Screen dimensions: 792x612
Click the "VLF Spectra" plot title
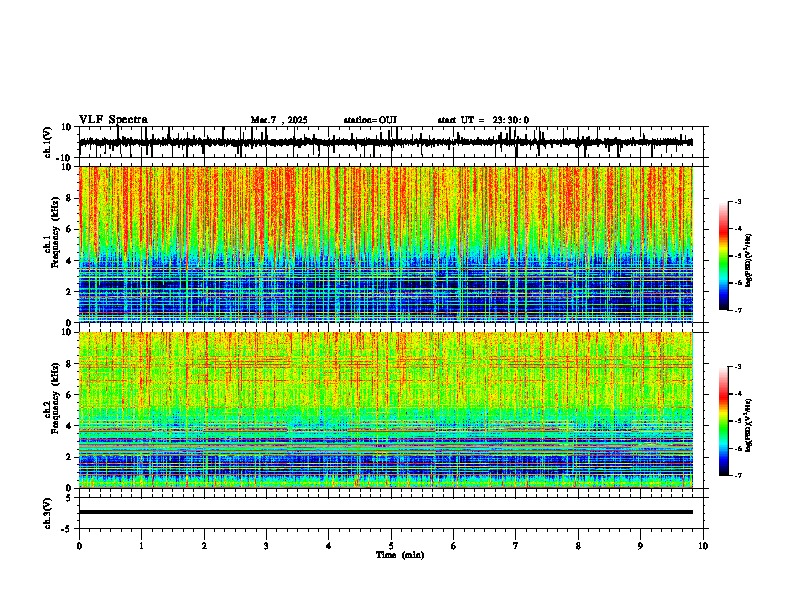113,120
